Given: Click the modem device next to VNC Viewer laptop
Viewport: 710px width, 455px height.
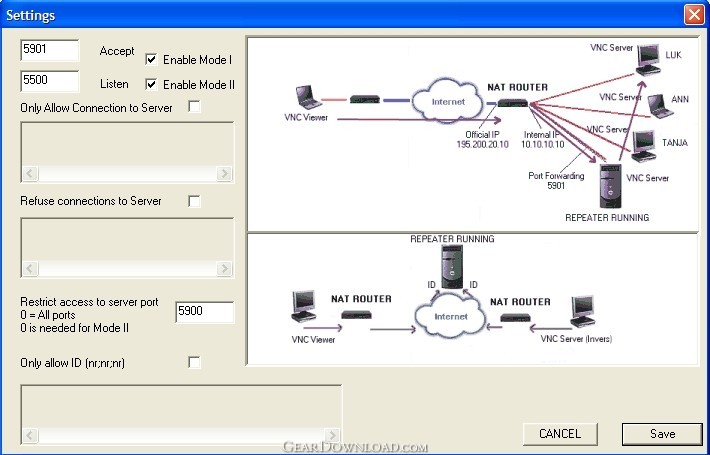Looking at the screenshot, I should [365, 99].
